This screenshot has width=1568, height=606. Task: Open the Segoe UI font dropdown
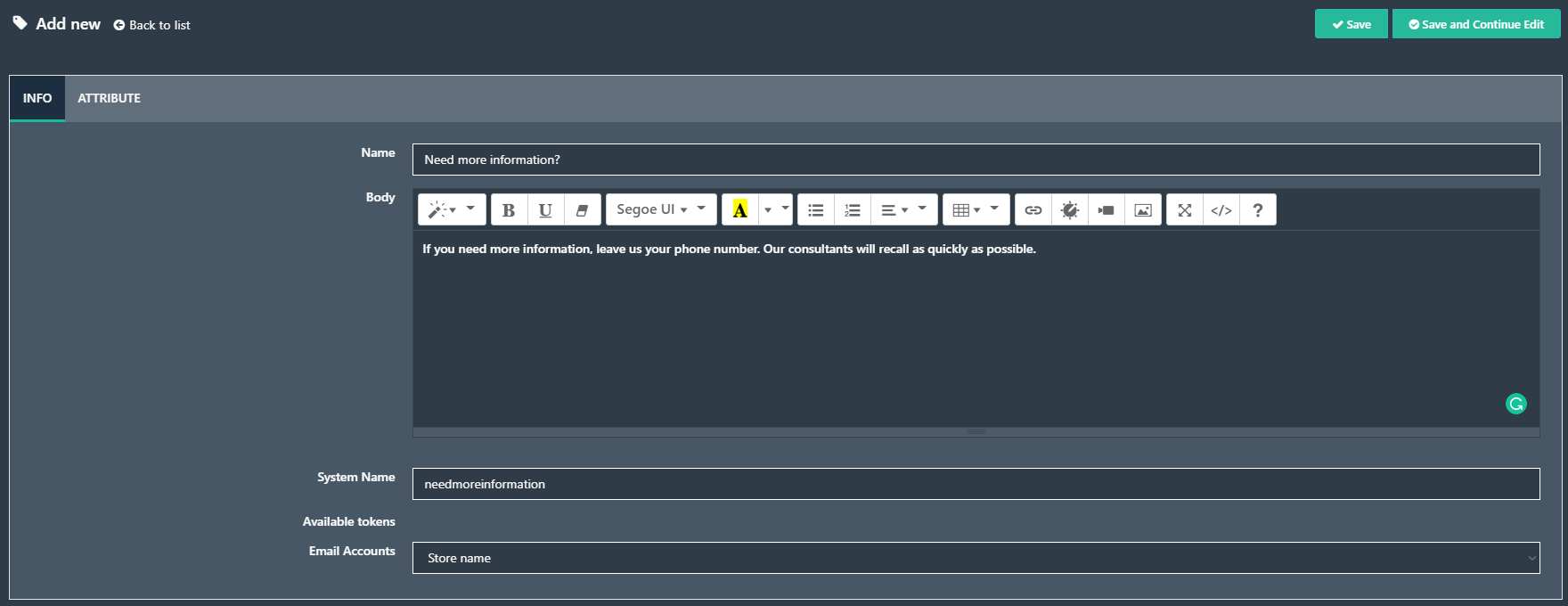661,209
